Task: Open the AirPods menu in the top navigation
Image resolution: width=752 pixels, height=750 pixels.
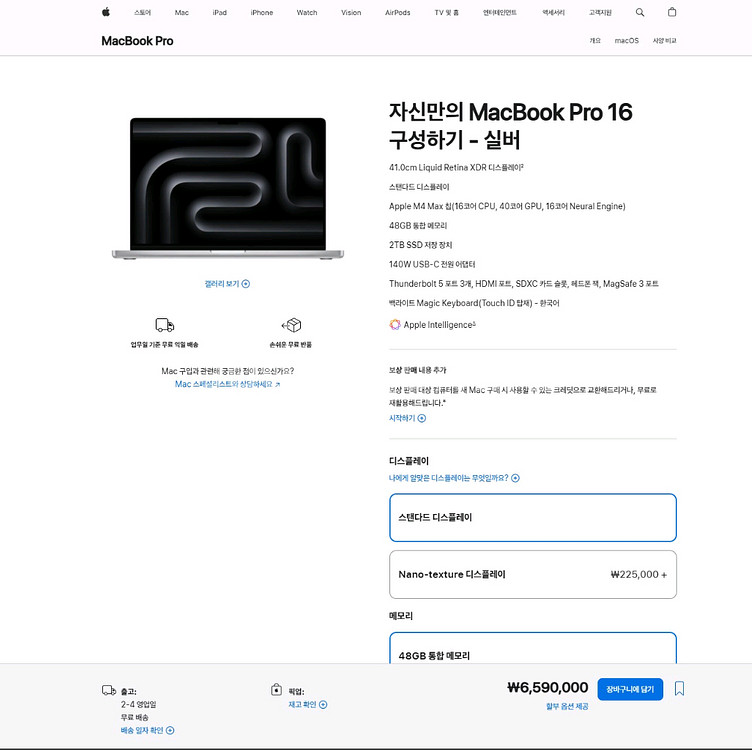Action: 397,12
